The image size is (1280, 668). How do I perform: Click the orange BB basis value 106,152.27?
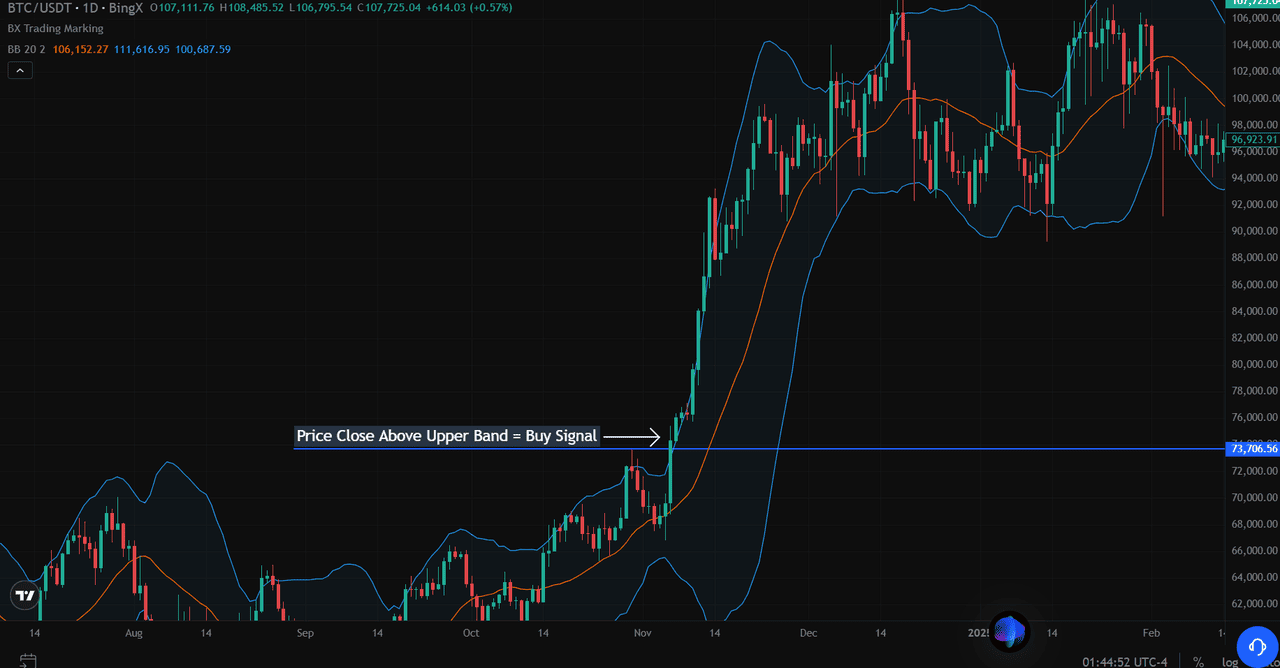click(x=81, y=49)
